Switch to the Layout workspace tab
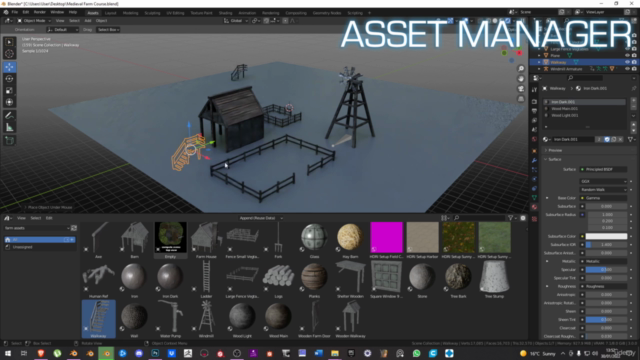640x360 pixels. (x=111, y=13)
